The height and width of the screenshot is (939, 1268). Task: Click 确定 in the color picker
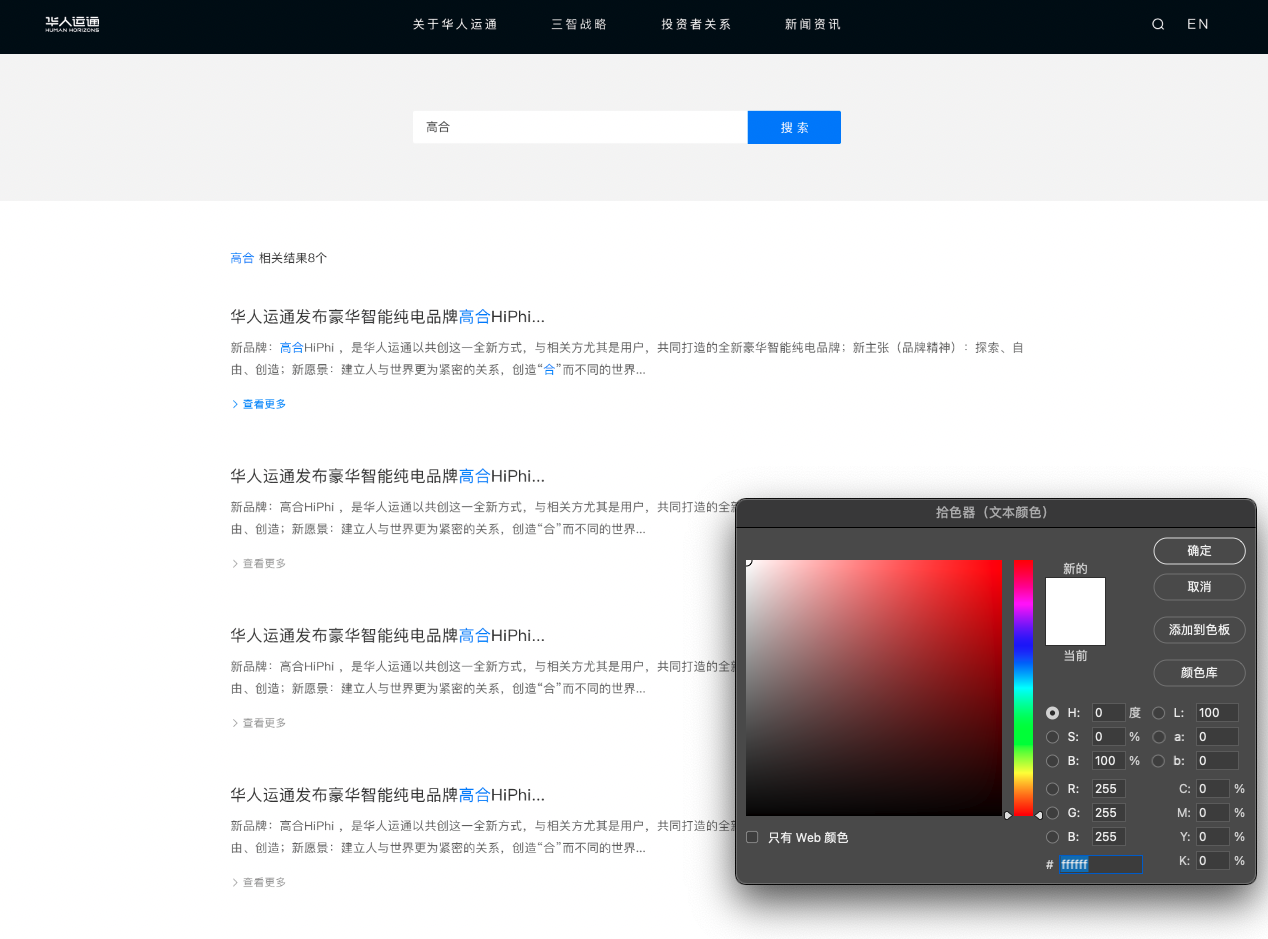pos(1199,551)
